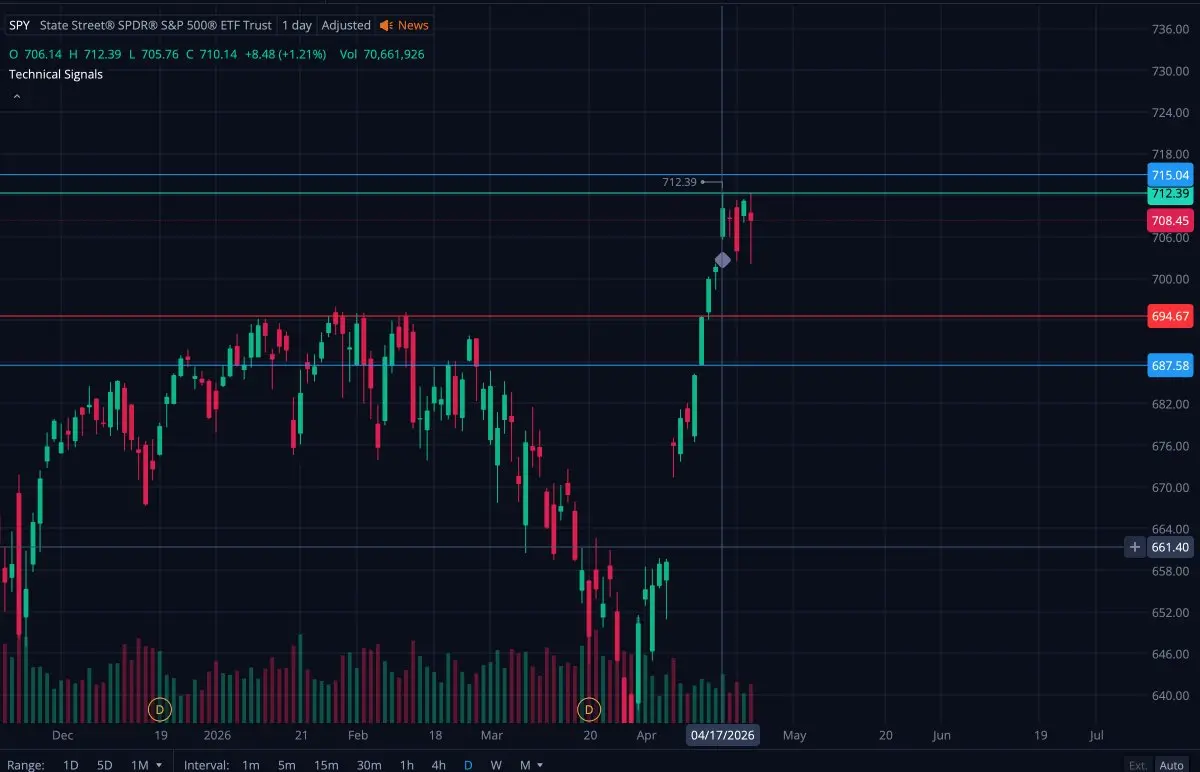The height and width of the screenshot is (772, 1200).
Task: Select the D daily interval
Action: pyautogui.click(x=468, y=765)
